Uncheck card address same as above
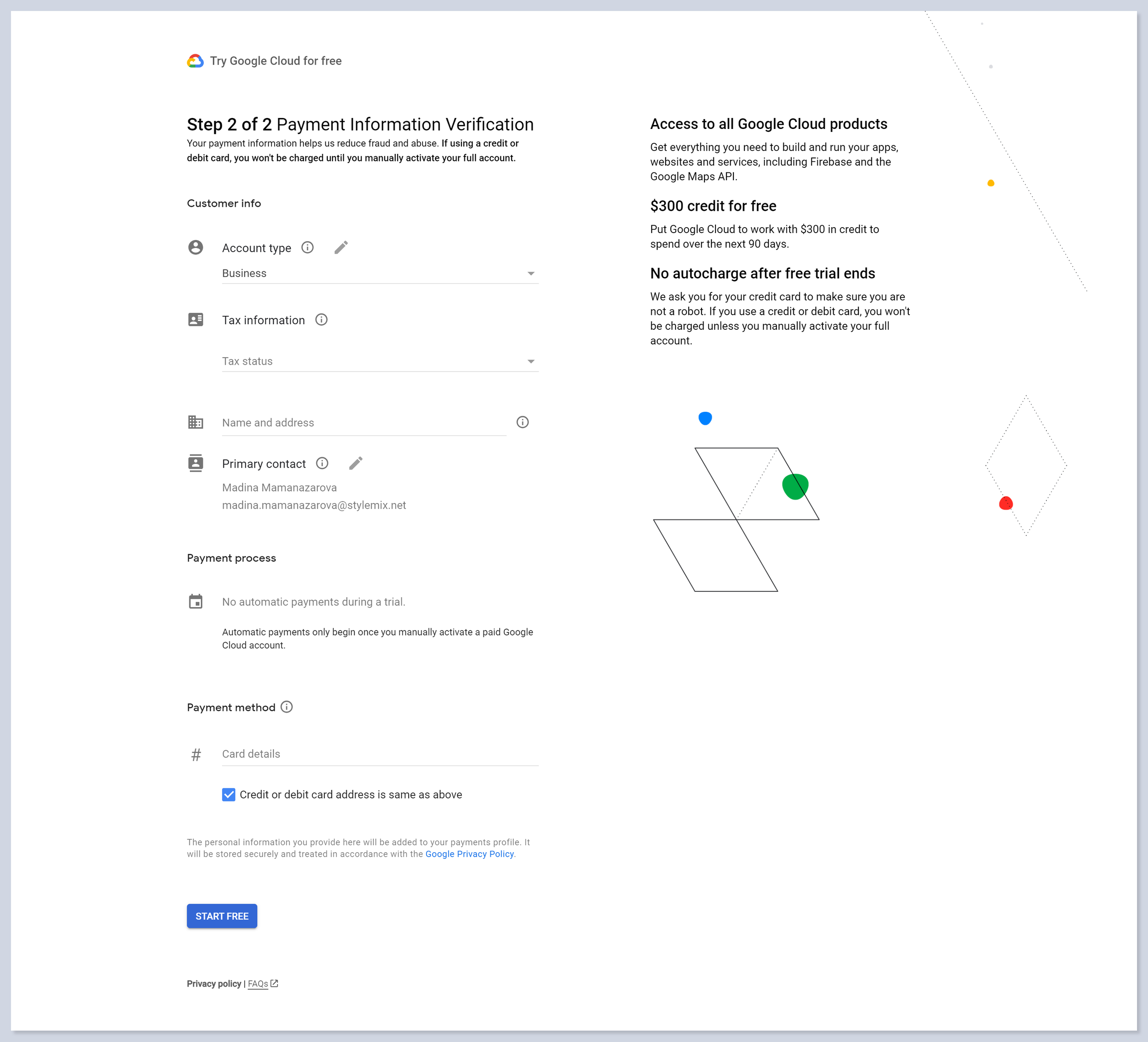The image size is (1148, 1042). tap(229, 794)
